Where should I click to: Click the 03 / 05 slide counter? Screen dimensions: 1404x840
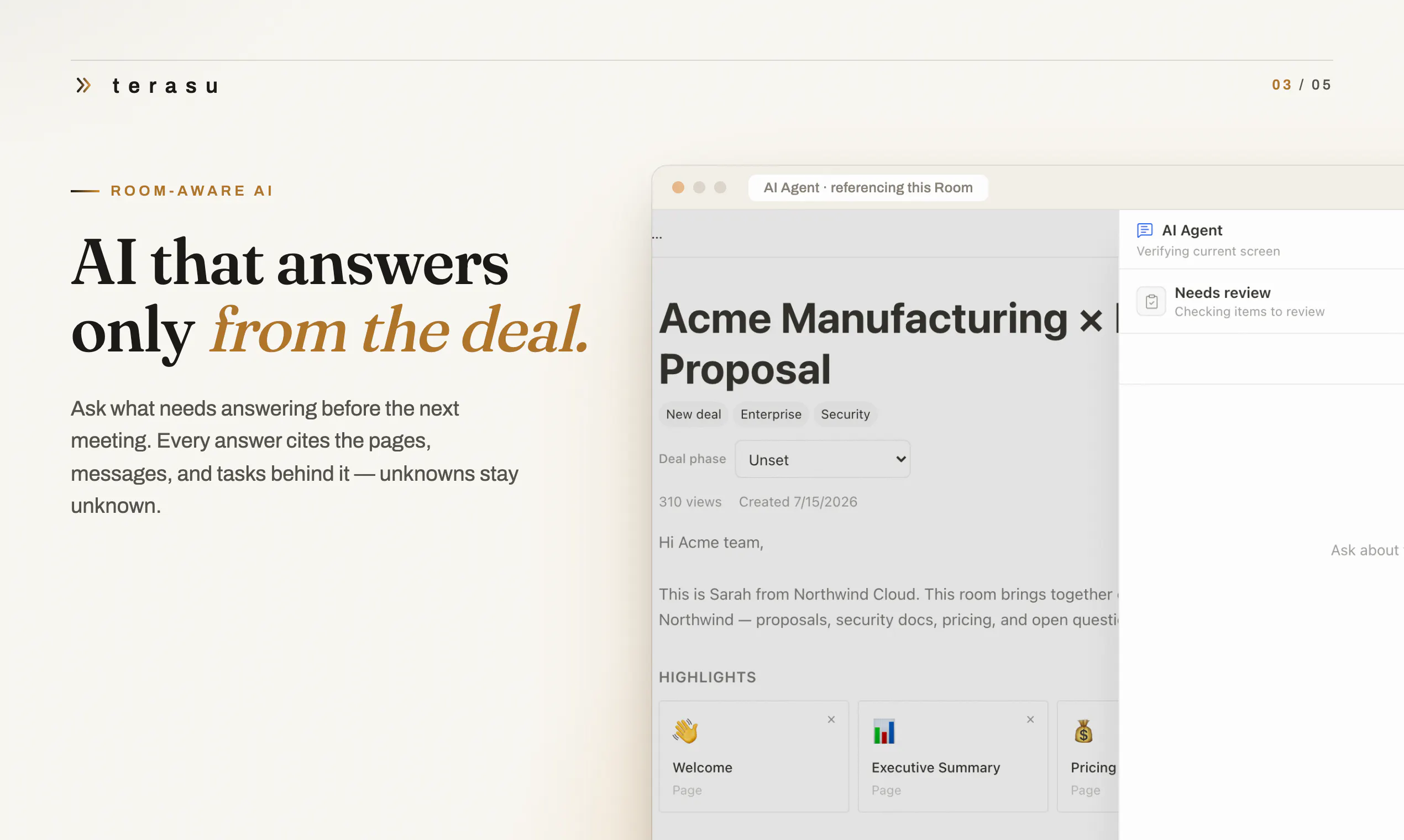1302,85
